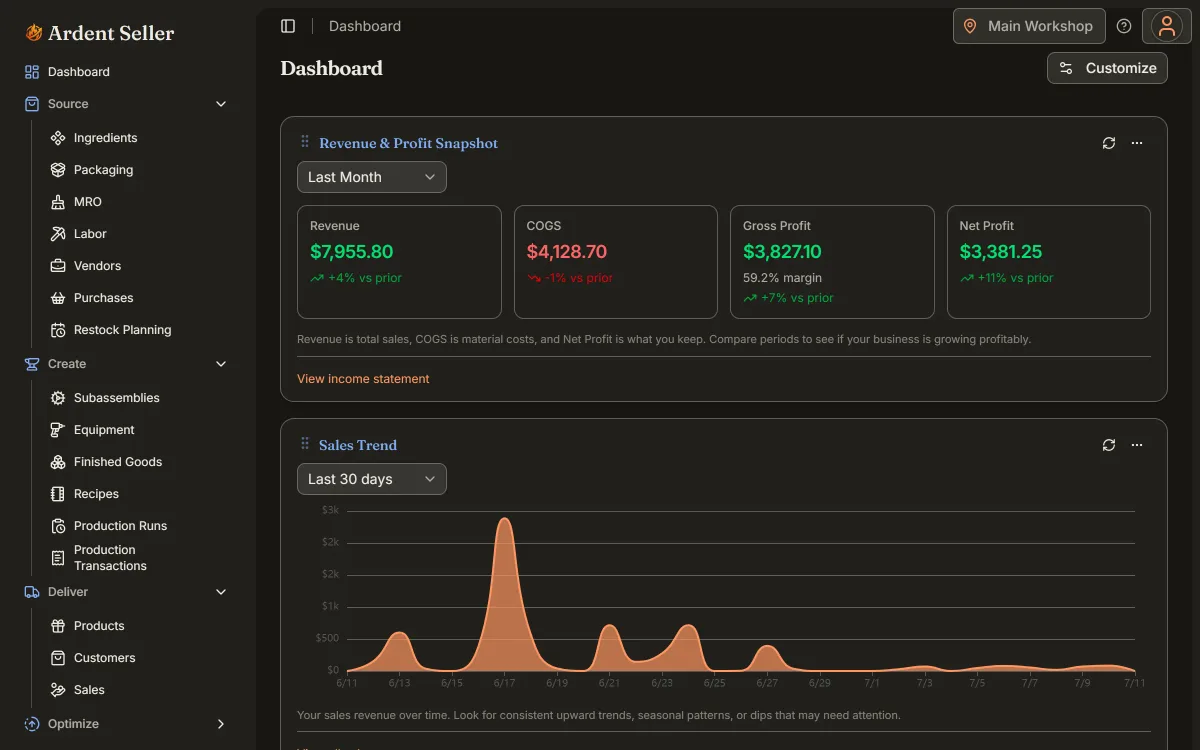1200x750 pixels.
Task: Click the +11% vs prior text
Action: (1015, 278)
